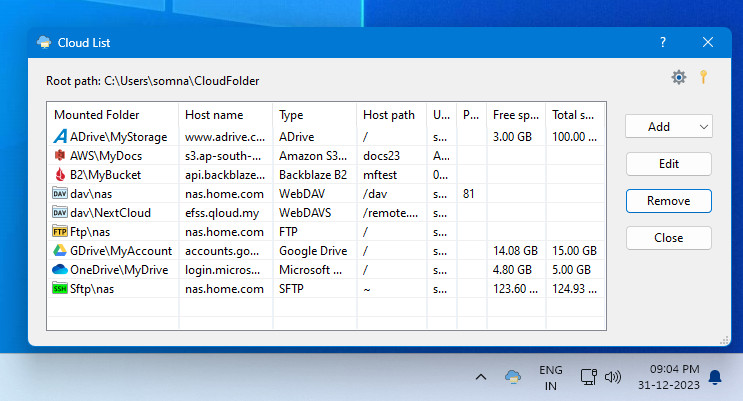
Task: Sort by the Total s... column header
Action: [575, 115]
